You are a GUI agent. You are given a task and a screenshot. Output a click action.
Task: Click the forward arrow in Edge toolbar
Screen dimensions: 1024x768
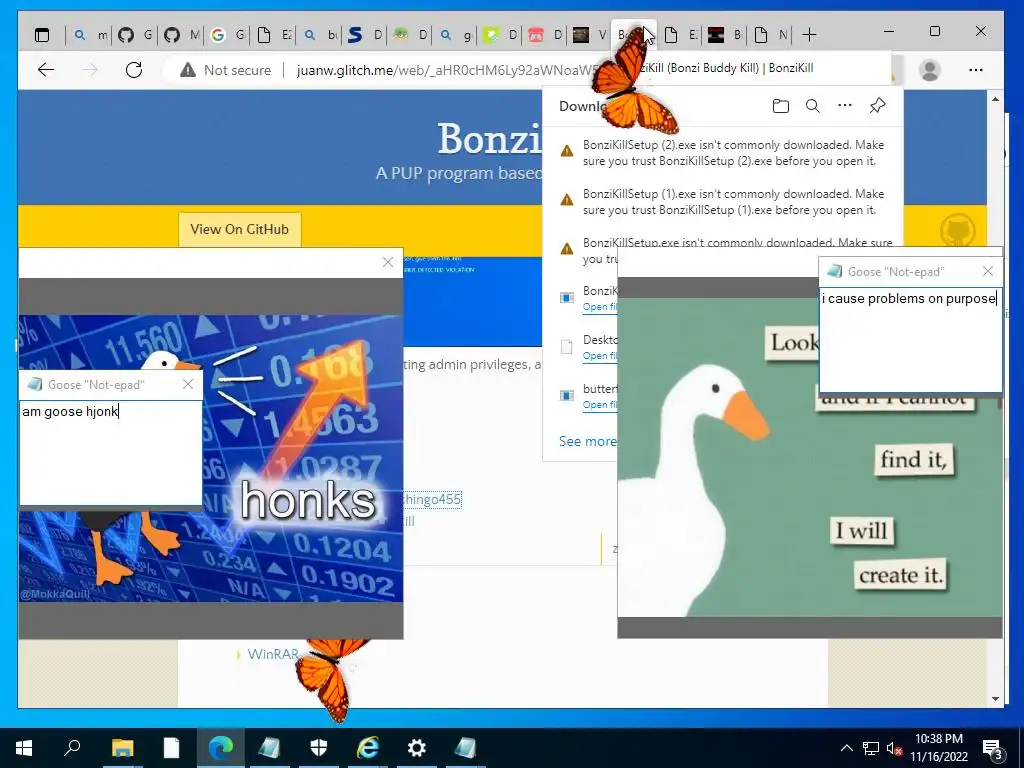[x=90, y=70]
